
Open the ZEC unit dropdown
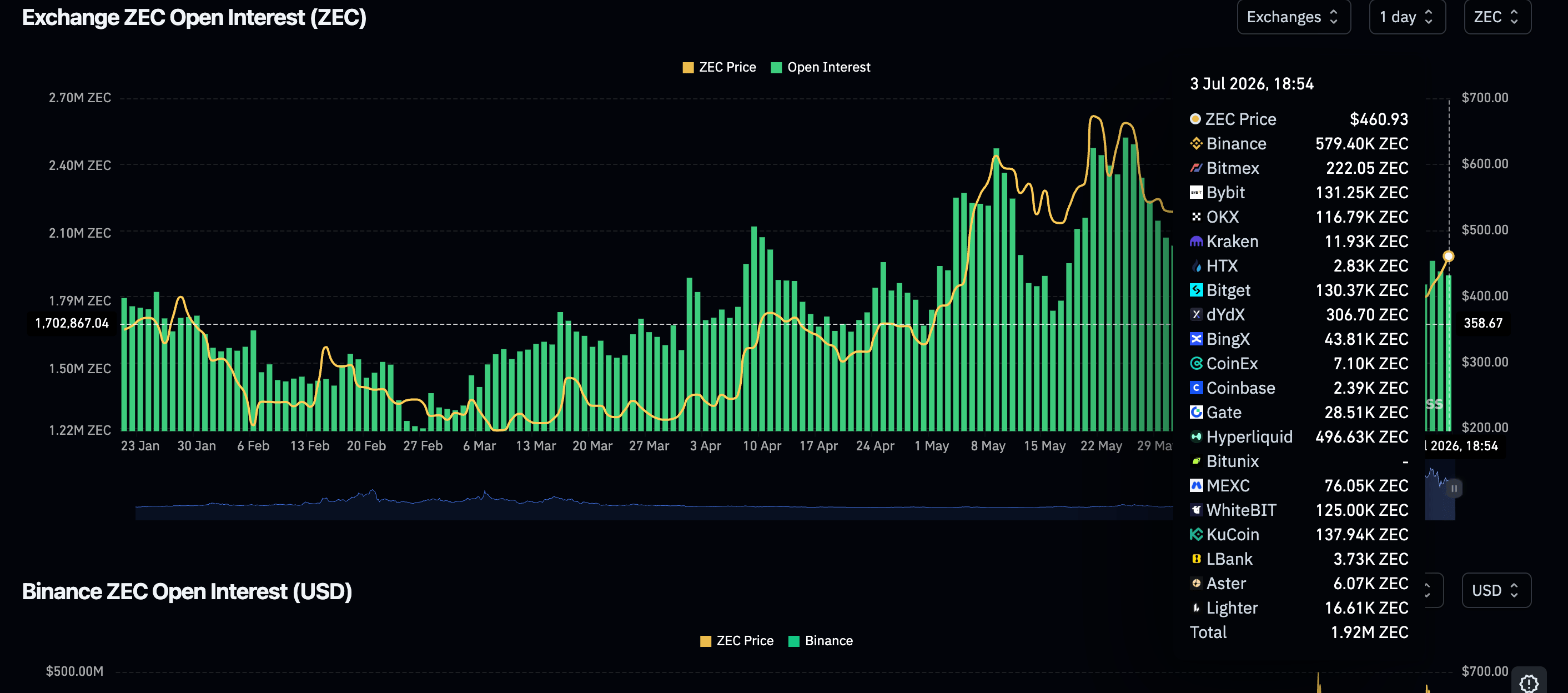point(1497,17)
